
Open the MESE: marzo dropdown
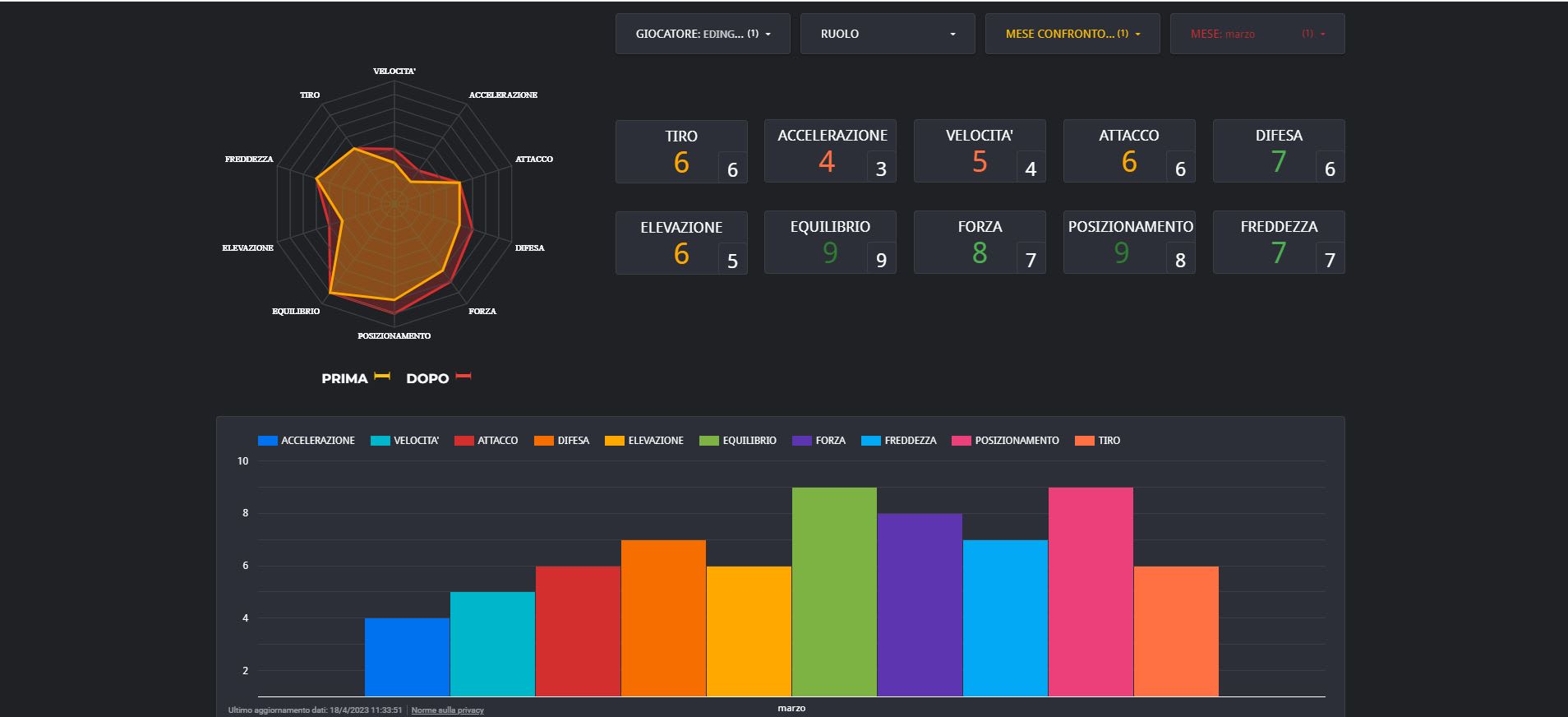coord(1257,34)
